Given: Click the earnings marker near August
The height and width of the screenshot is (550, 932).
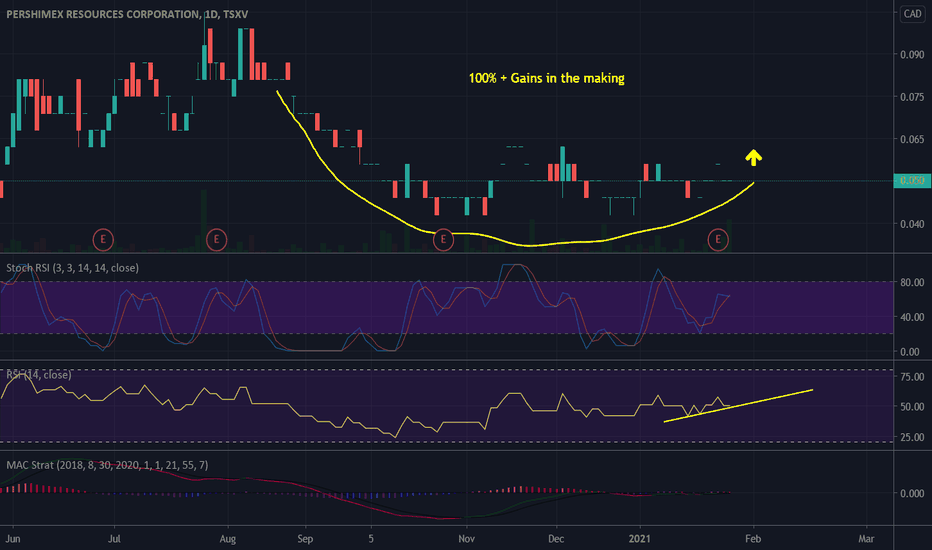Looking at the screenshot, I should [x=216, y=240].
